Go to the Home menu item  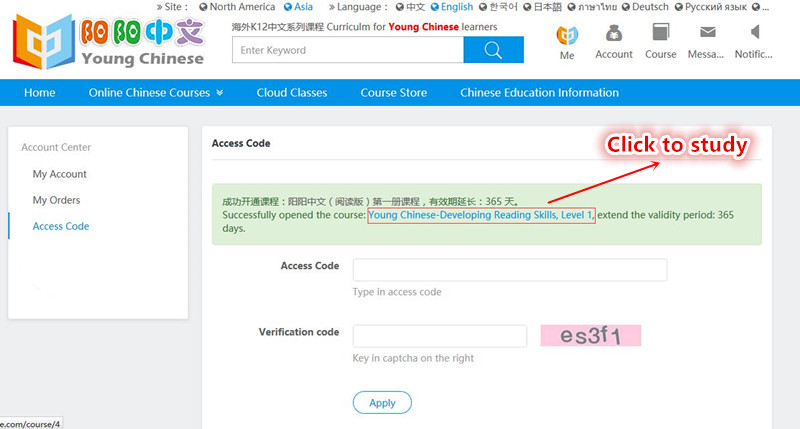(39, 92)
